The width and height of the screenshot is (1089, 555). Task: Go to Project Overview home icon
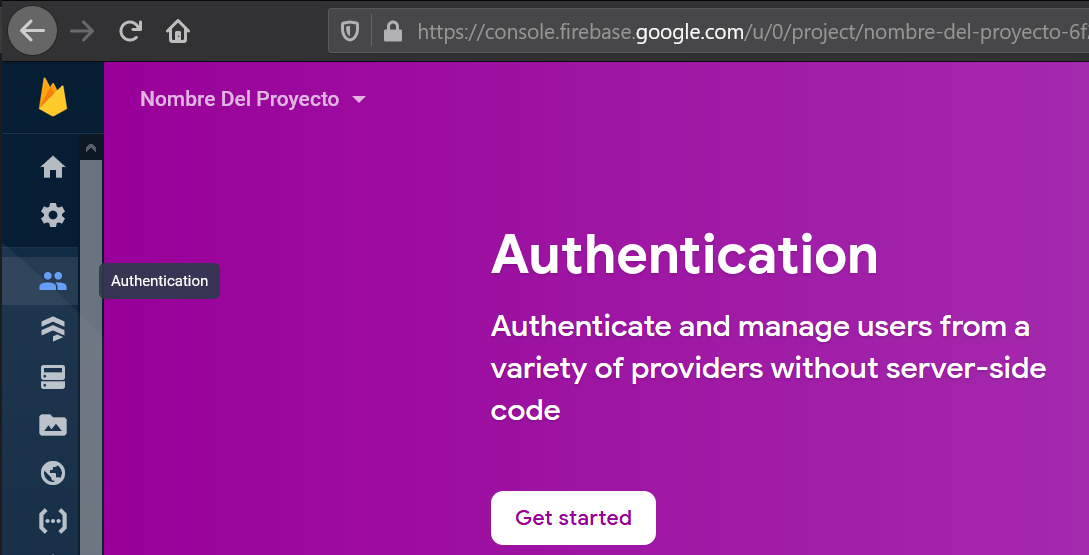pos(52,167)
